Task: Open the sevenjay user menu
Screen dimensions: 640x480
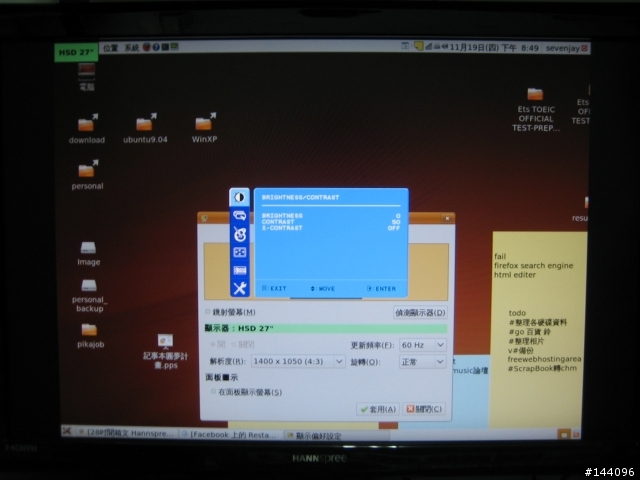Action: coord(562,48)
